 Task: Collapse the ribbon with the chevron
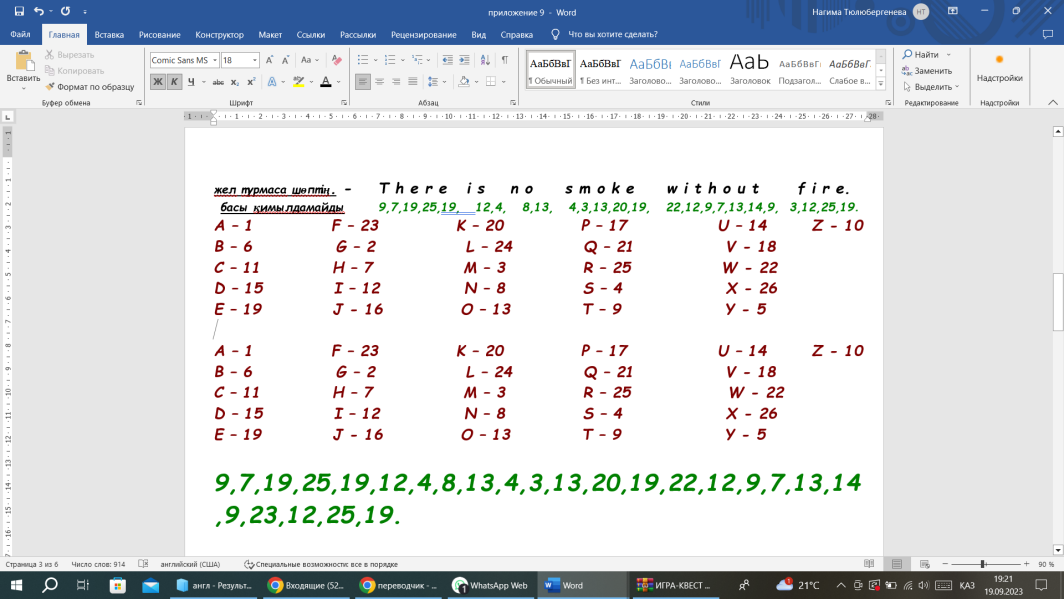tap(1052, 102)
